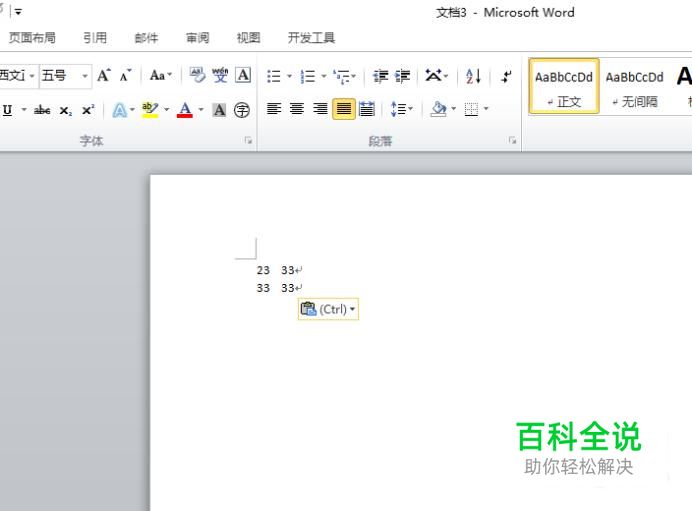Viewport: 692px width, 511px height.
Task: Click the Enclosed Characters icon
Action: 241,110
